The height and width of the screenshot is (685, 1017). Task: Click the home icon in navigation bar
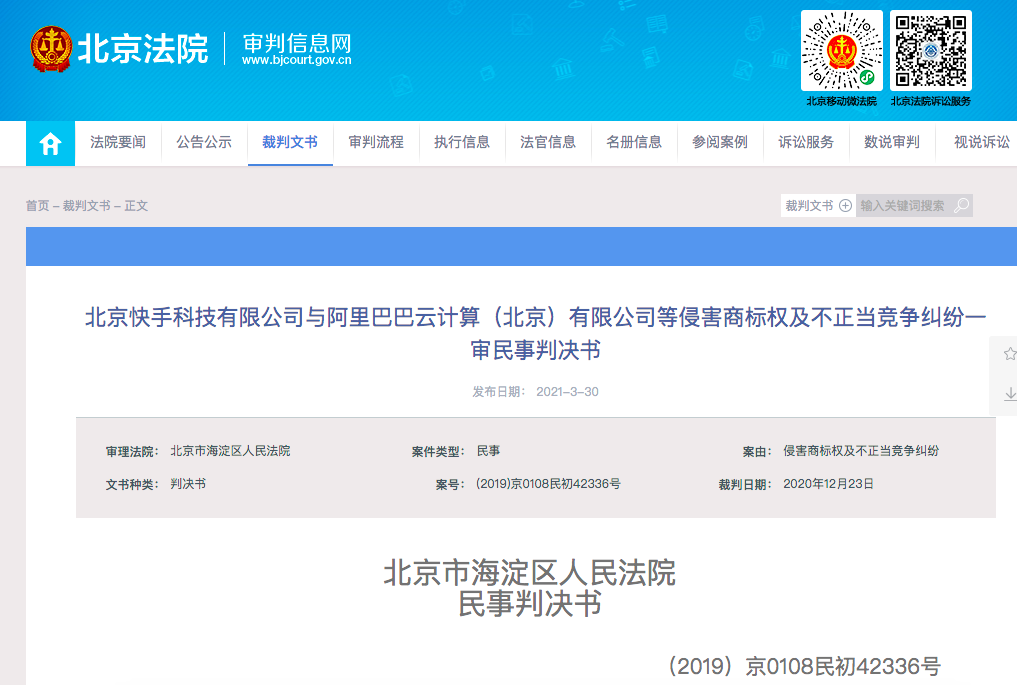[50, 143]
